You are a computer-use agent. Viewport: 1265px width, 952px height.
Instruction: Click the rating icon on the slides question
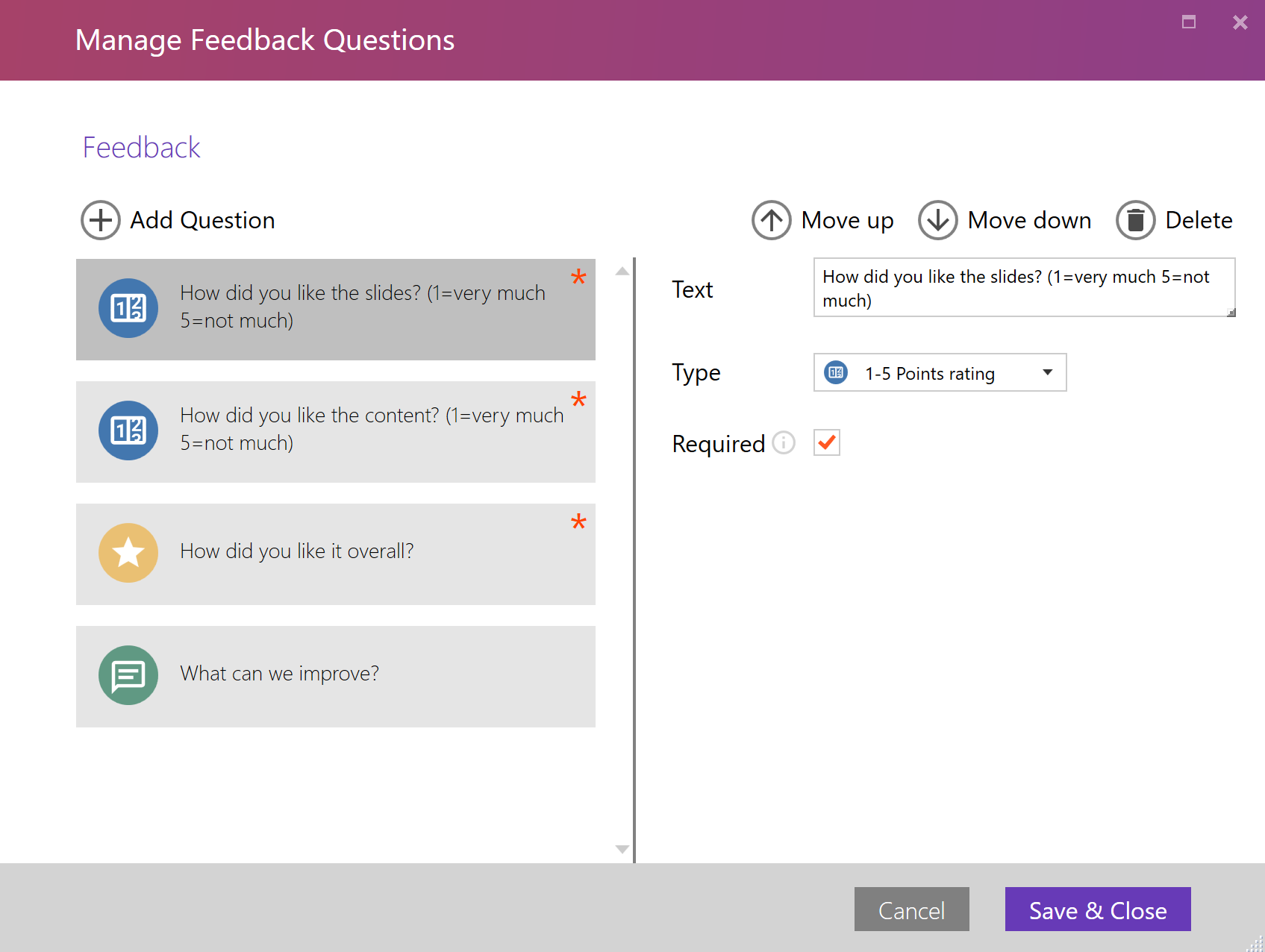click(x=128, y=308)
